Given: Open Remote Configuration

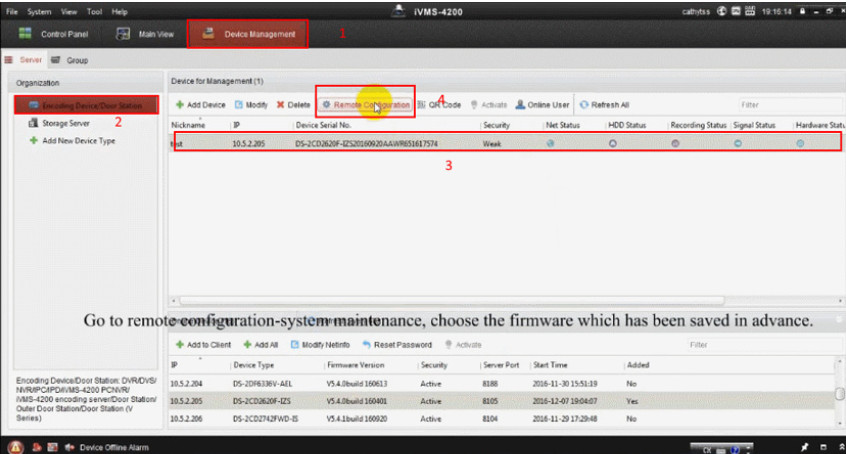Looking at the screenshot, I should tap(365, 105).
